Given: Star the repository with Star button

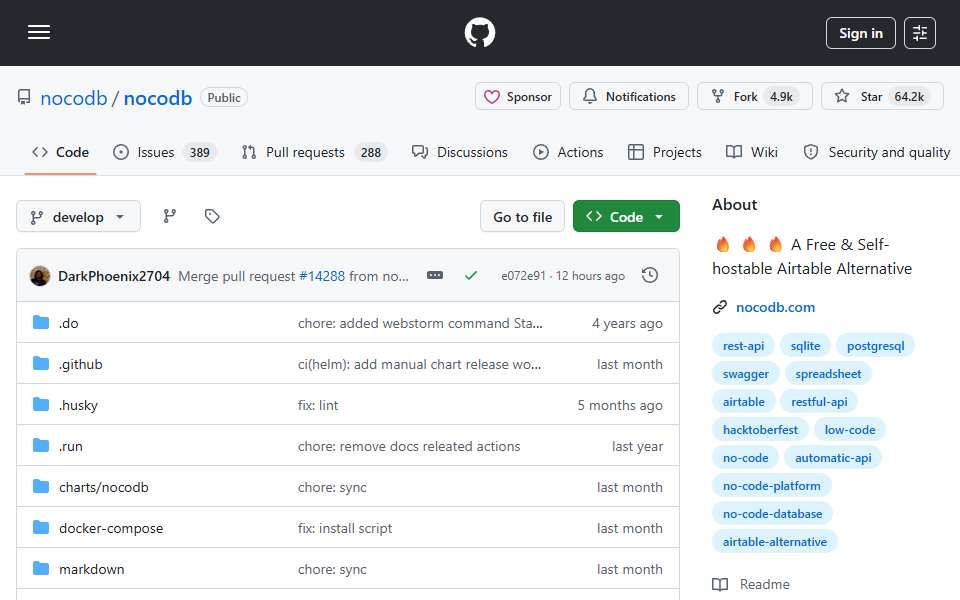Looking at the screenshot, I should 882,97.
